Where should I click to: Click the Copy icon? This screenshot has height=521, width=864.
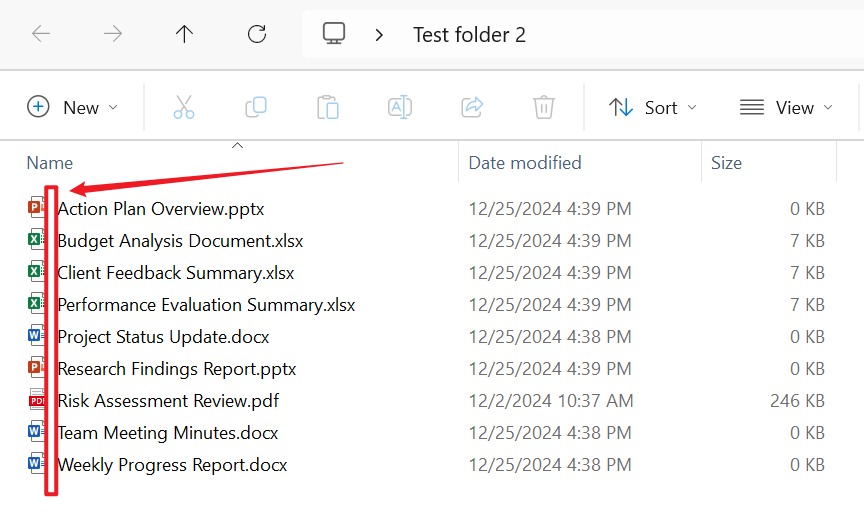(x=256, y=107)
